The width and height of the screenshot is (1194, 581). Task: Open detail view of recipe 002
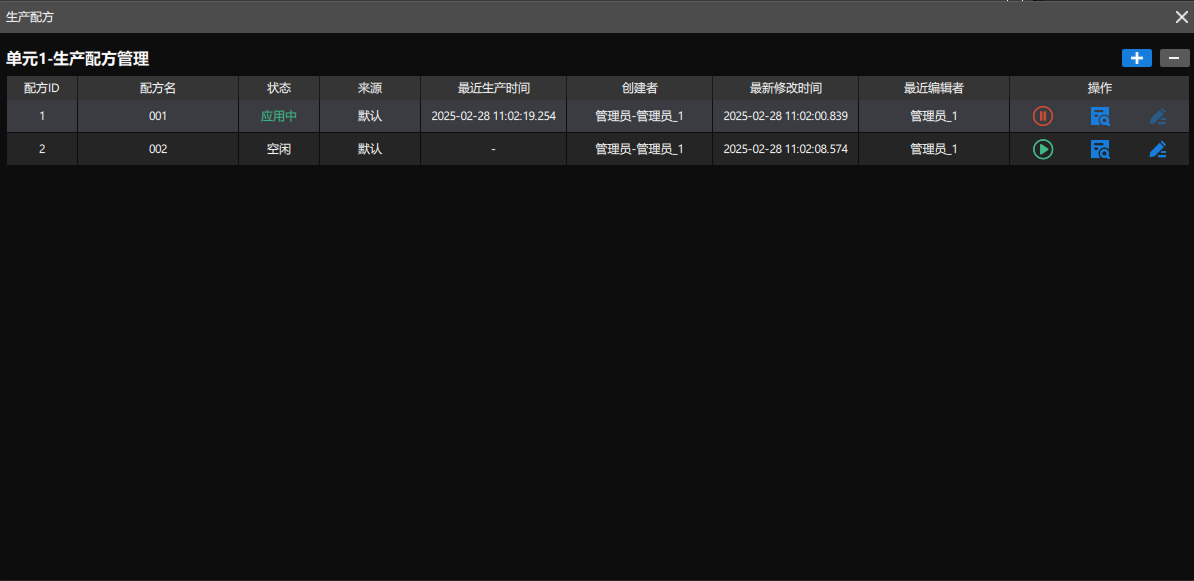click(x=1100, y=149)
